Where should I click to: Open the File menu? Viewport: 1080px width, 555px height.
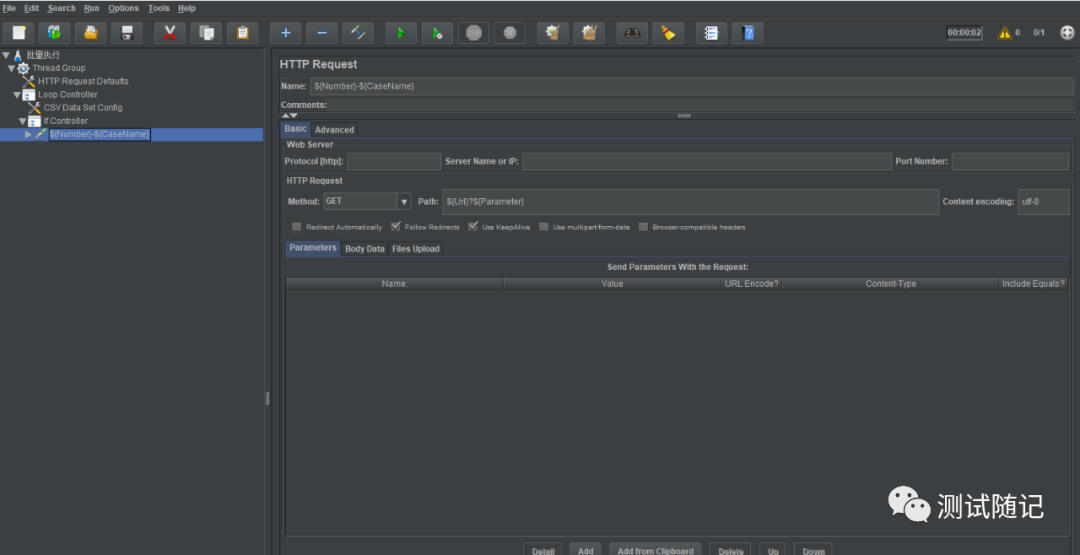(9, 8)
